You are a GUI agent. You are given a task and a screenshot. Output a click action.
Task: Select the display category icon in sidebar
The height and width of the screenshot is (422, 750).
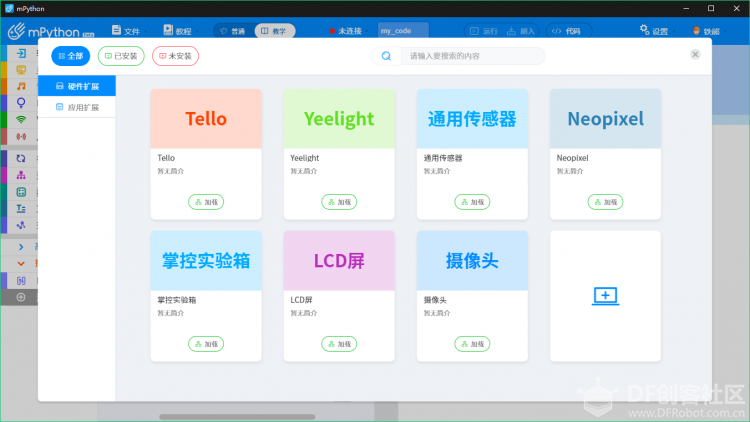[21, 70]
